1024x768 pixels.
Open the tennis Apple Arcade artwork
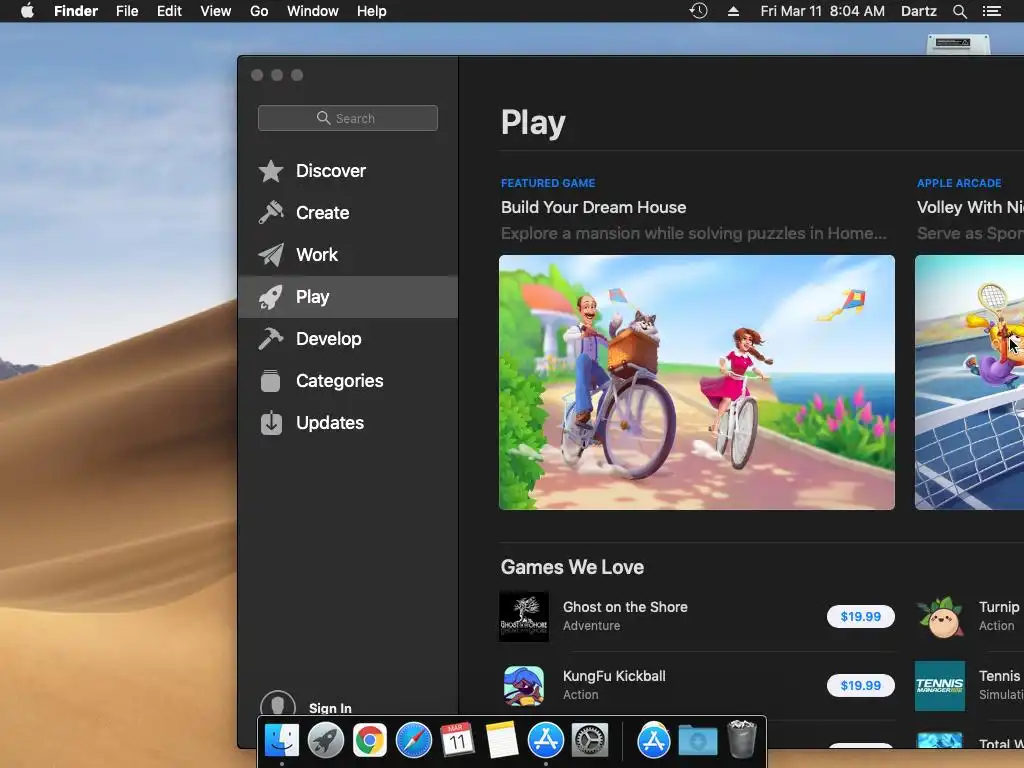[969, 383]
